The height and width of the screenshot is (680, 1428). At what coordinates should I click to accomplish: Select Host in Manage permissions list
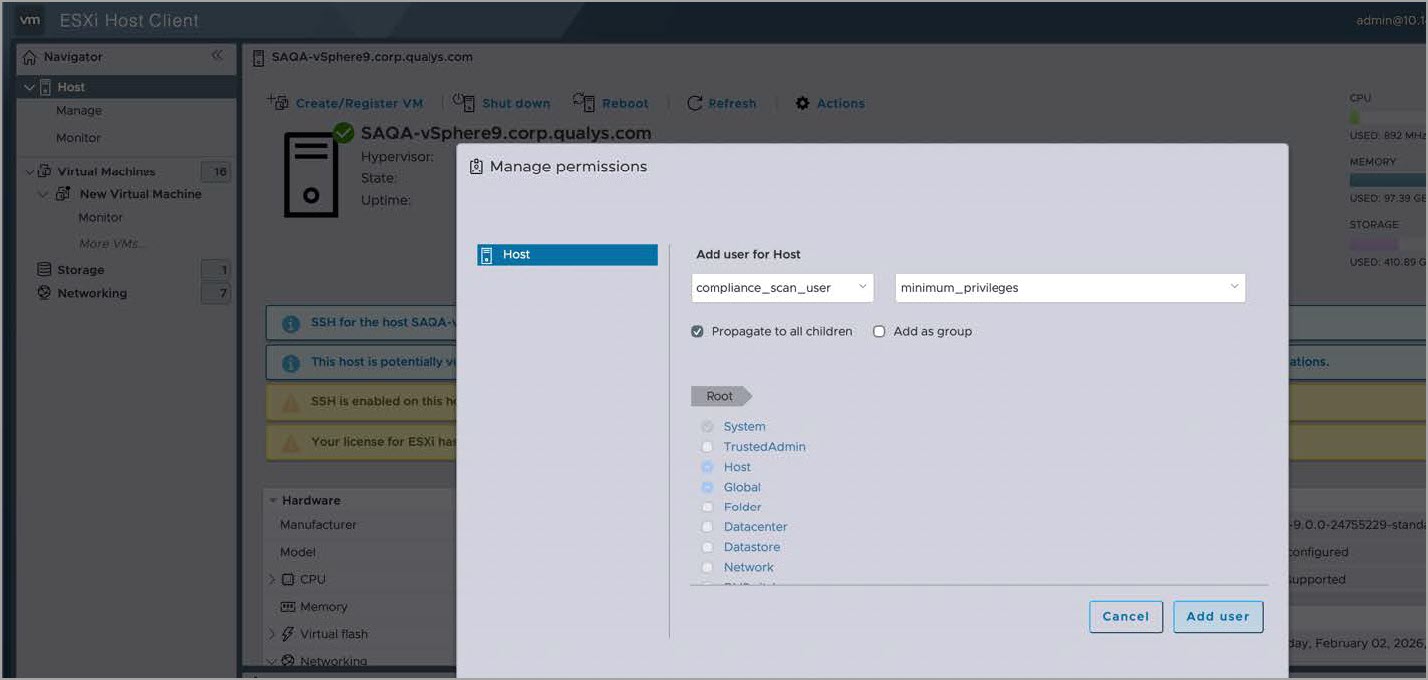tap(567, 255)
